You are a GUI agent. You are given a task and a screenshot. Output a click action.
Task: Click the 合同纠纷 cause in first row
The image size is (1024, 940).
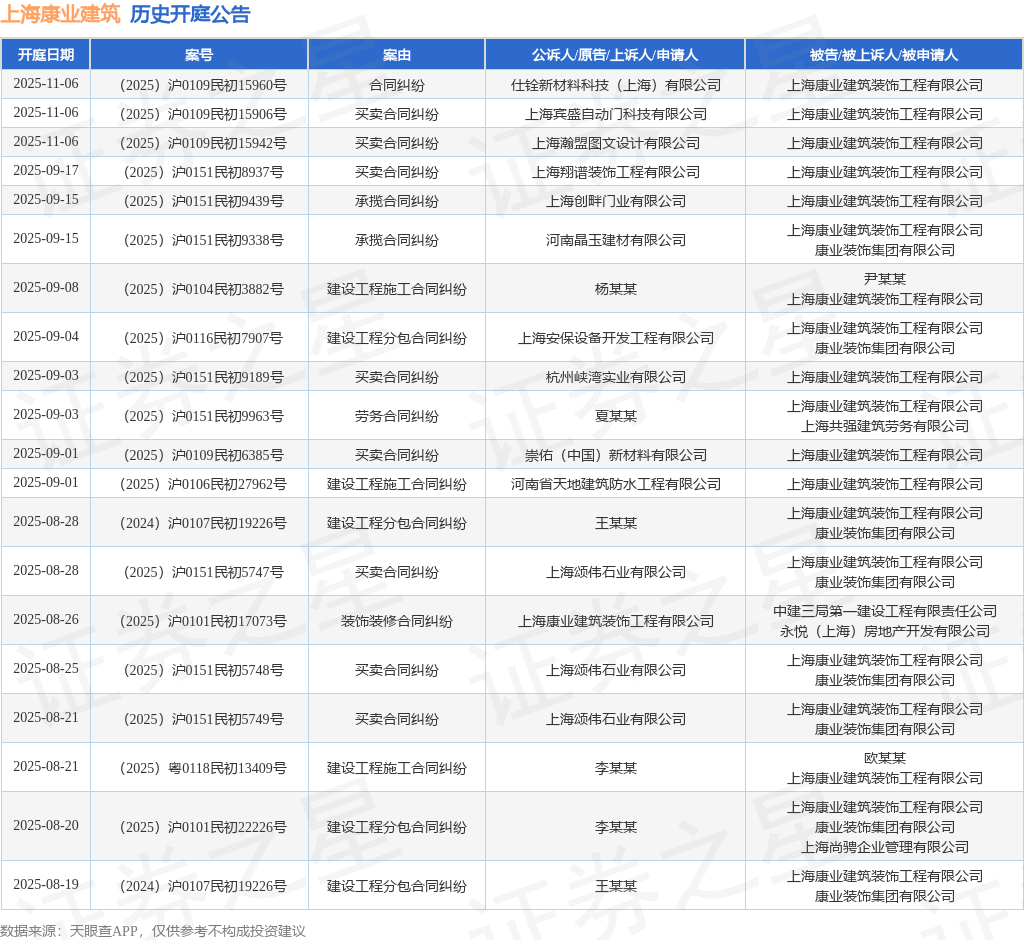point(396,85)
